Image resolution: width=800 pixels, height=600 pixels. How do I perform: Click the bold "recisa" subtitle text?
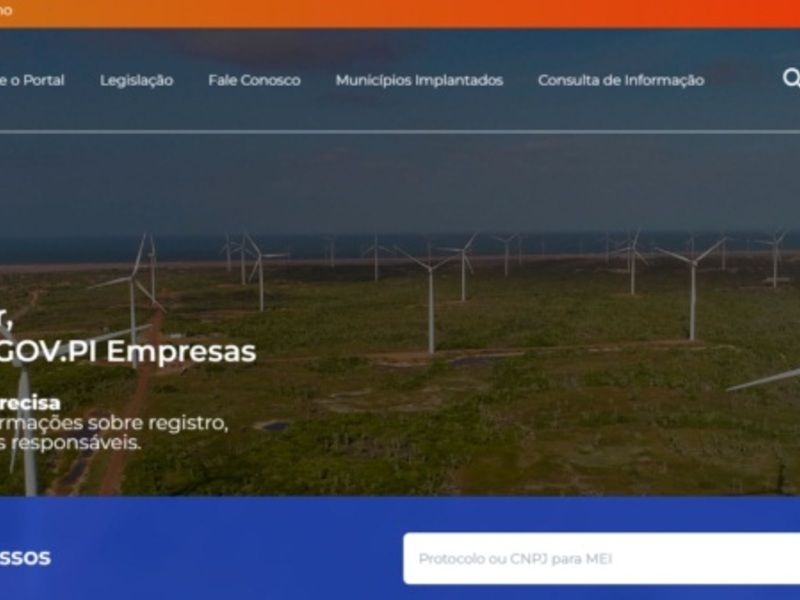30,403
